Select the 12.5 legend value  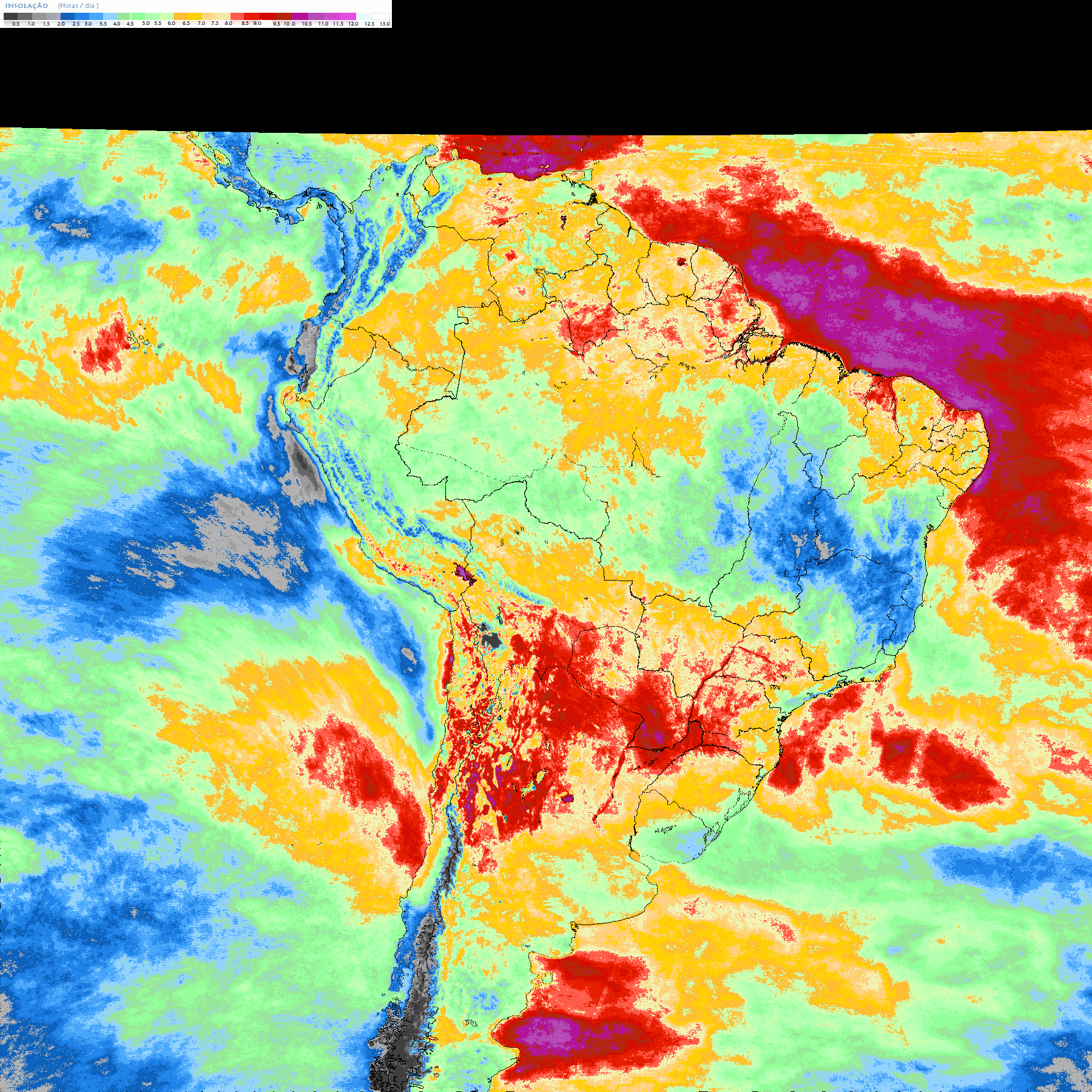coord(369,24)
